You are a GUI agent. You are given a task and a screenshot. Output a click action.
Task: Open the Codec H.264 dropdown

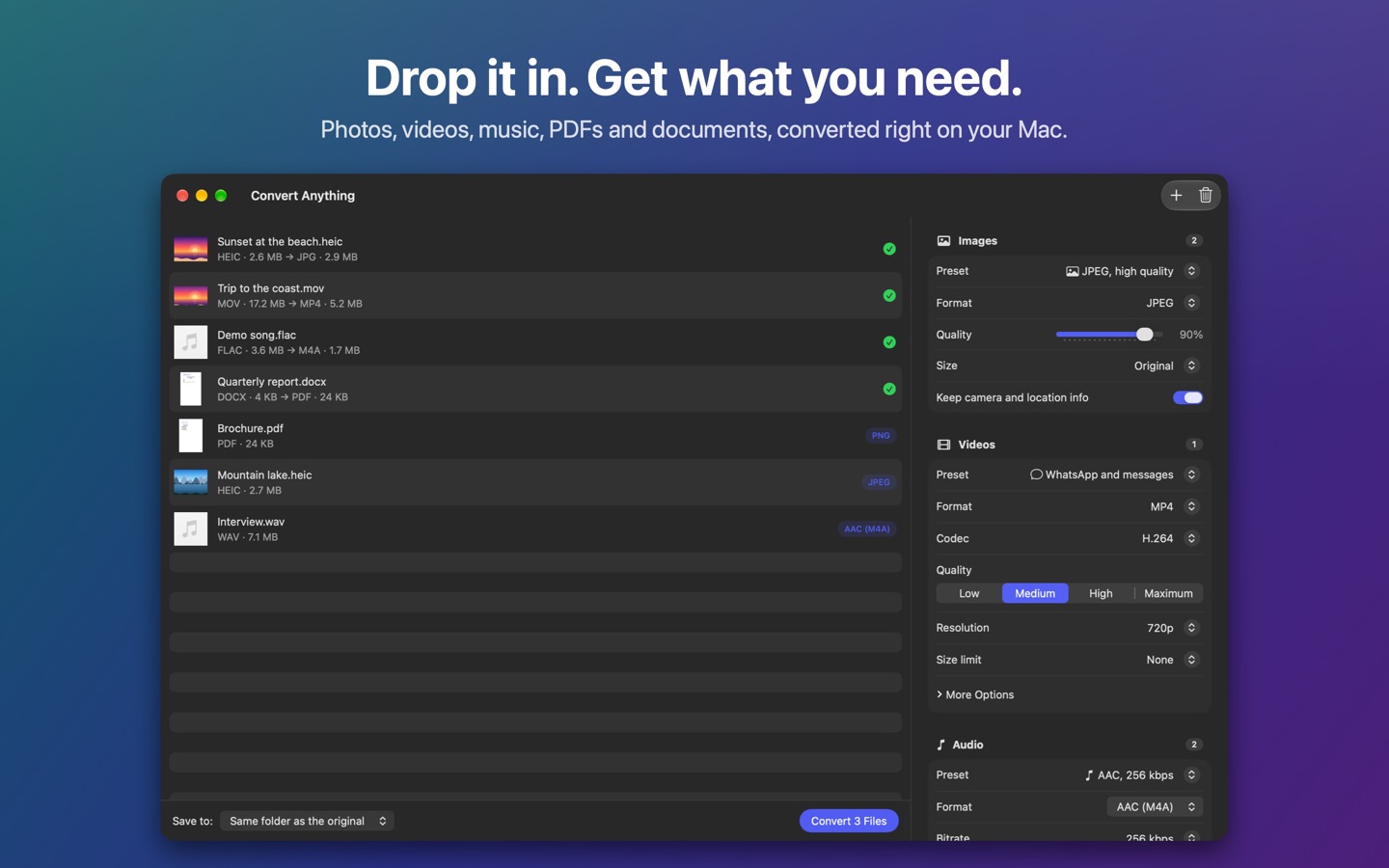(x=1170, y=538)
